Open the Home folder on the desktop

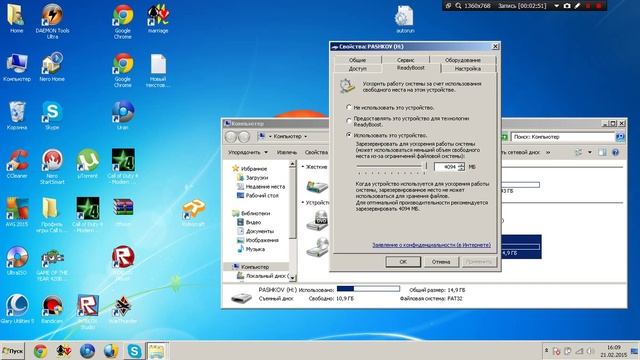16,19
